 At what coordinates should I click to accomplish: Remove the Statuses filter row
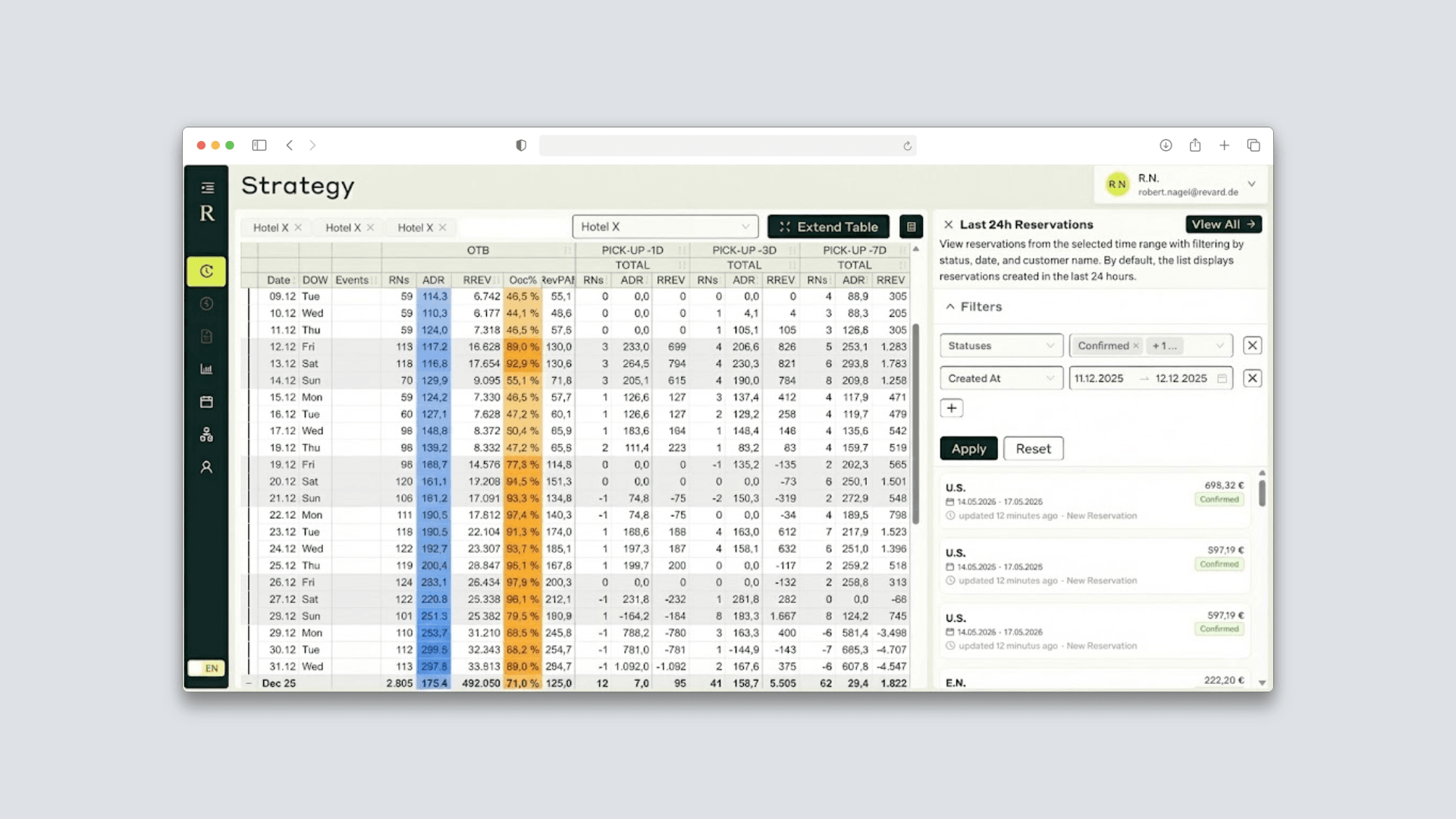[1252, 346]
